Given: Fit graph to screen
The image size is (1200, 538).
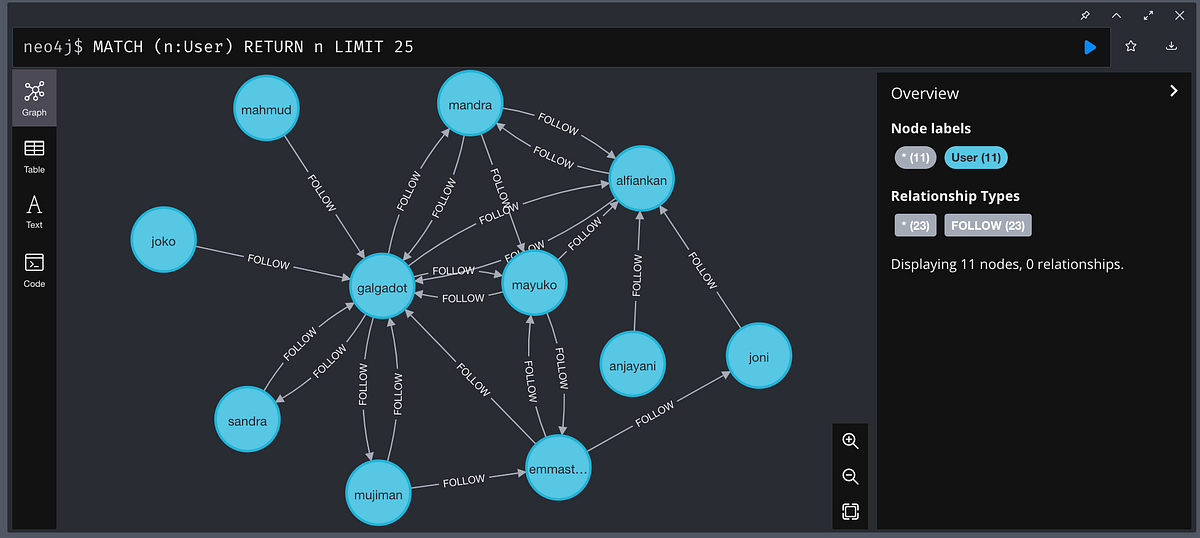Looking at the screenshot, I should tap(850, 511).
